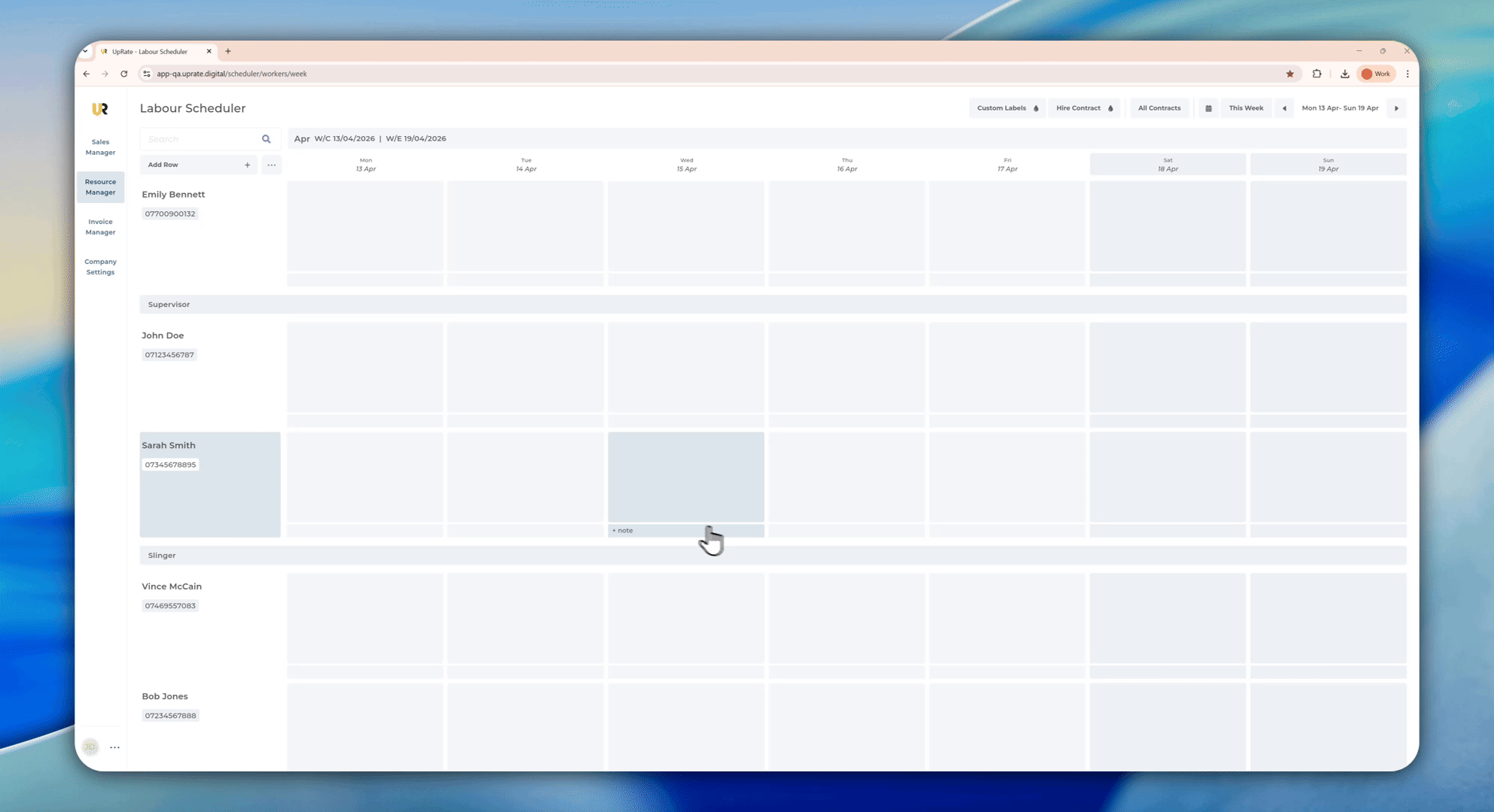The width and height of the screenshot is (1494, 812).
Task: Click phone number 07234567888
Action: coord(170,716)
